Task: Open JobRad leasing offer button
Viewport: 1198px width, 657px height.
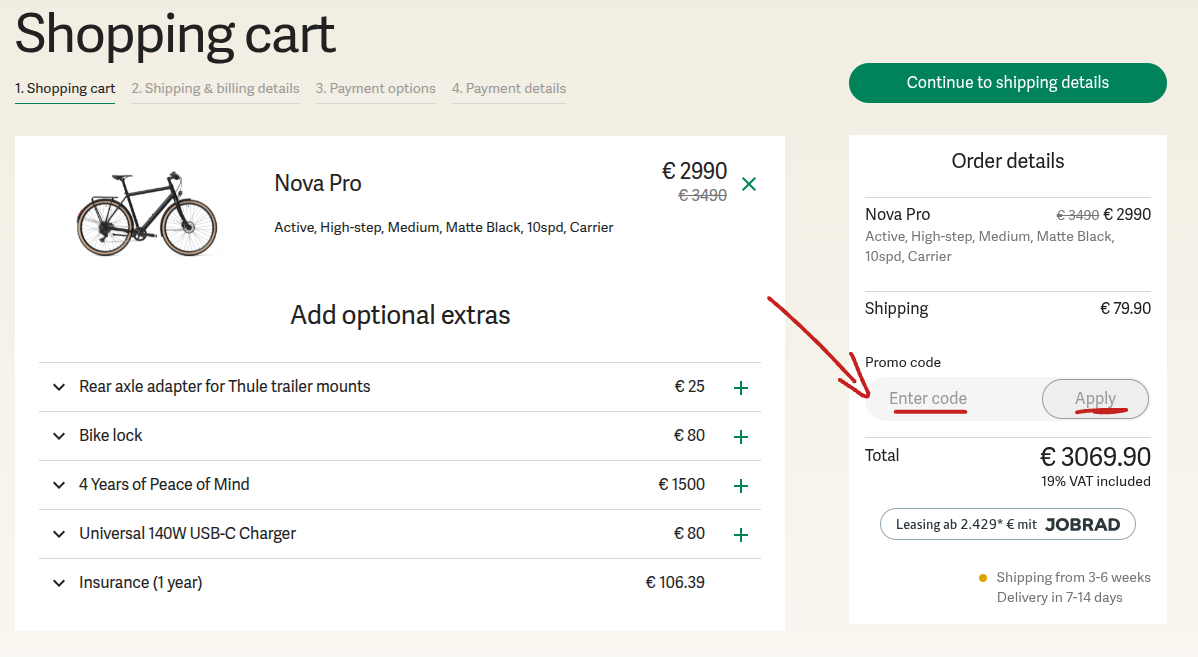Action: [x=1007, y=525]
